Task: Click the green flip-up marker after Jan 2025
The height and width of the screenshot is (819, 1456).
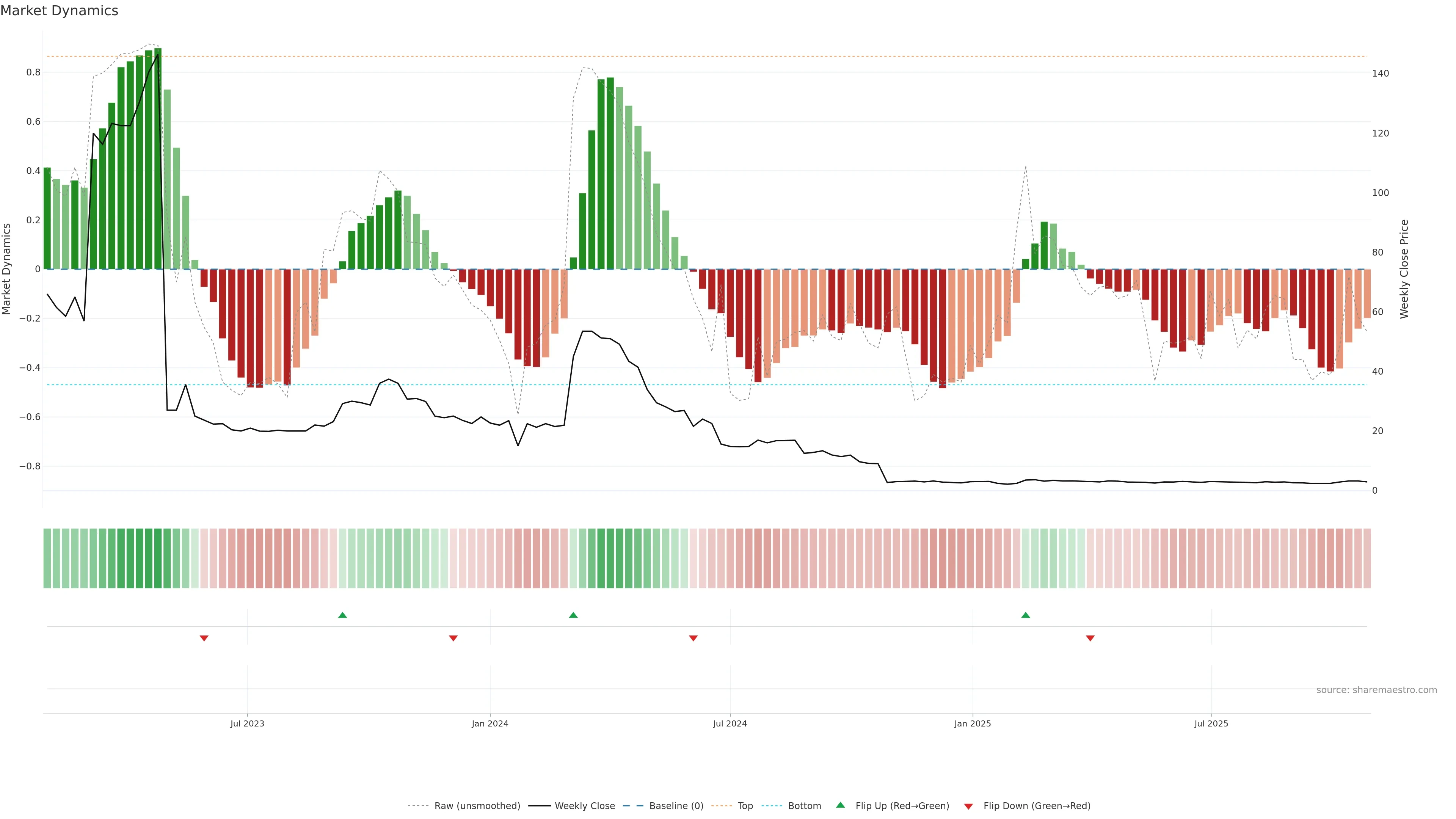Action: point(1025,615)
